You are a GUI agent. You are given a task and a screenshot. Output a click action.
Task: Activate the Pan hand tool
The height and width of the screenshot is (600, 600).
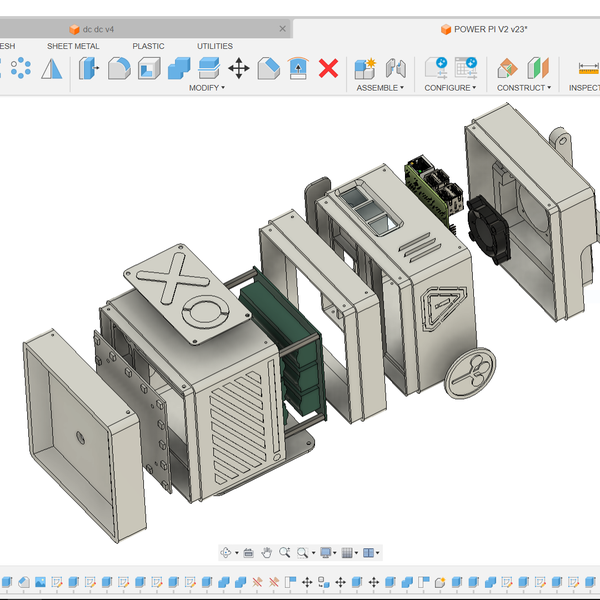[x=267, y=552]
